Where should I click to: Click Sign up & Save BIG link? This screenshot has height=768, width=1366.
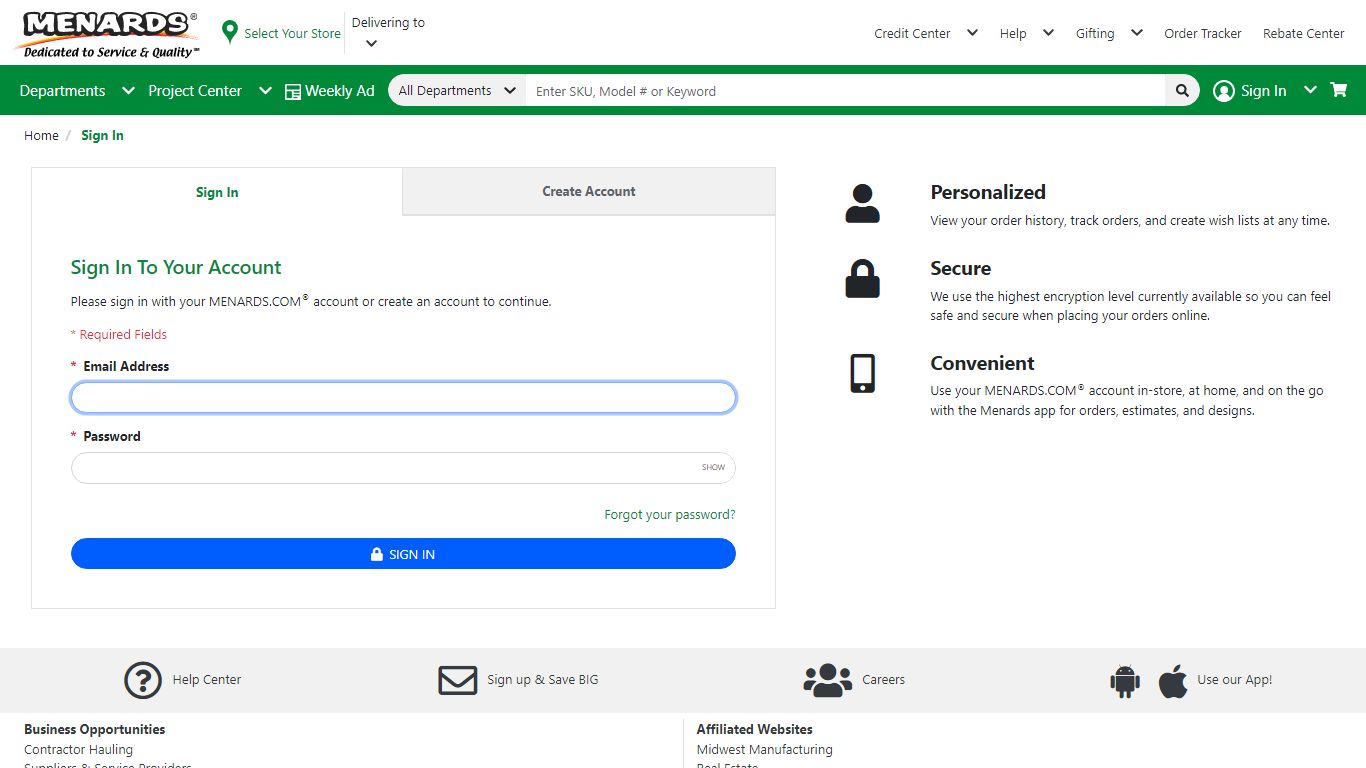pos(543,680)
